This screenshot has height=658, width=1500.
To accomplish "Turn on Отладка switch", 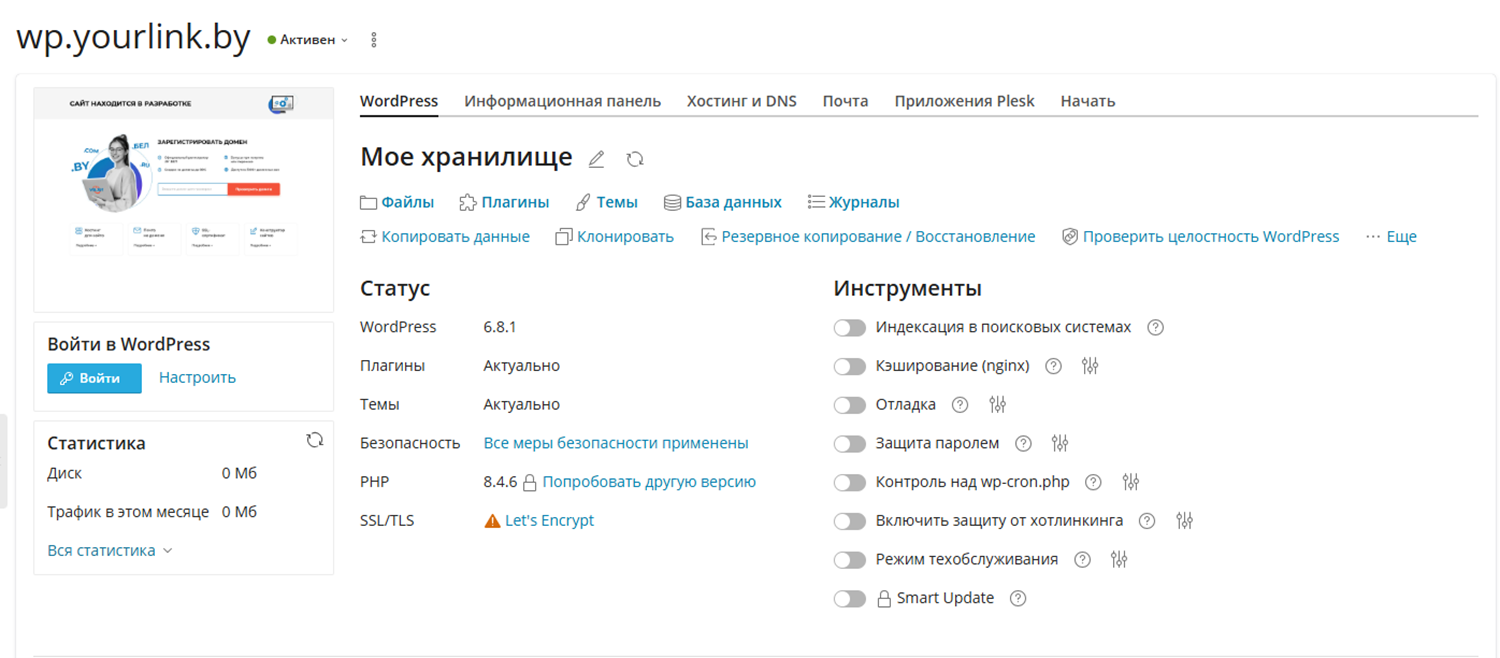I will point(850,405).
